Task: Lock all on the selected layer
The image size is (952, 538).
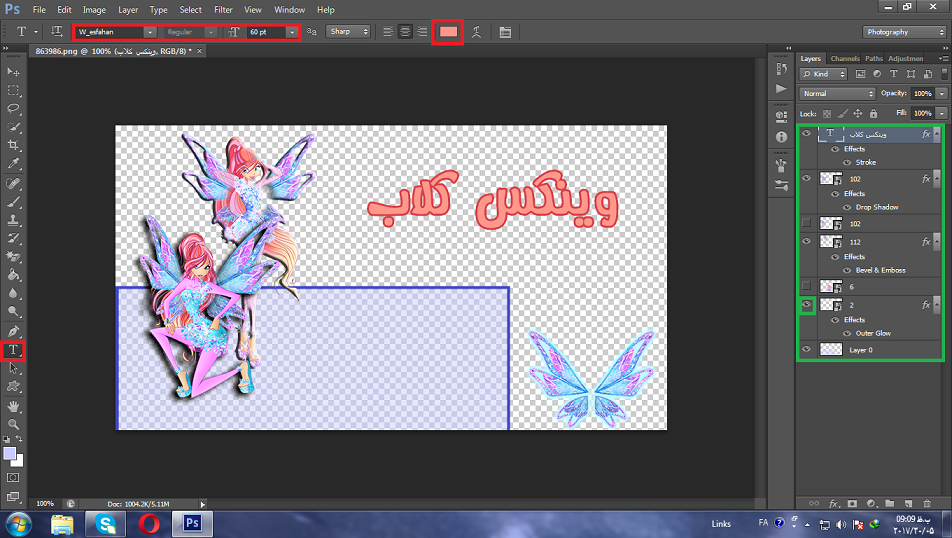Action: pyautogui.click(x=873, y=114)
